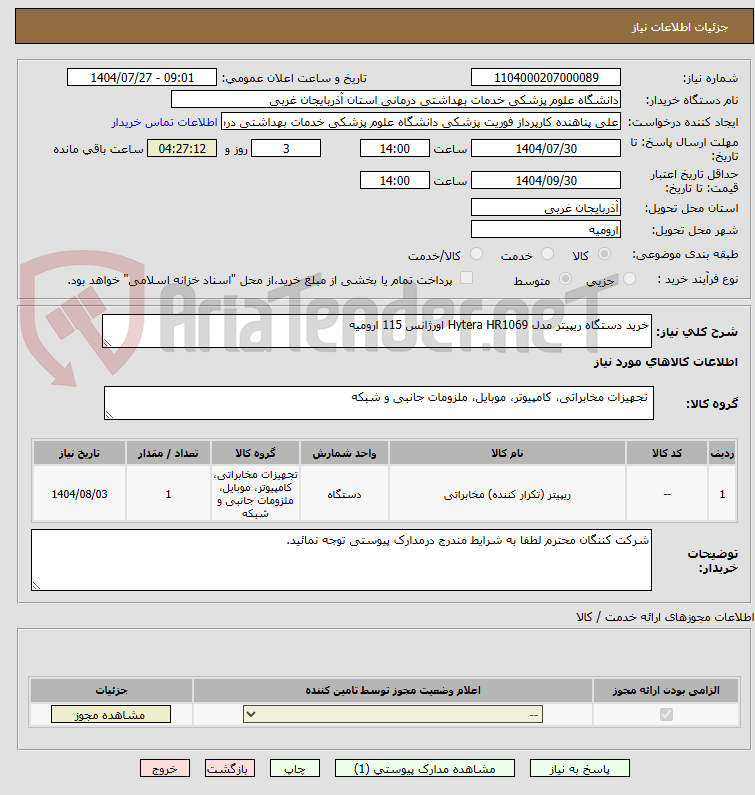The width and height of the screenshot is (755, 795).
Task: Click the تعداد / مقدار column header
Action: coord(168,453)
